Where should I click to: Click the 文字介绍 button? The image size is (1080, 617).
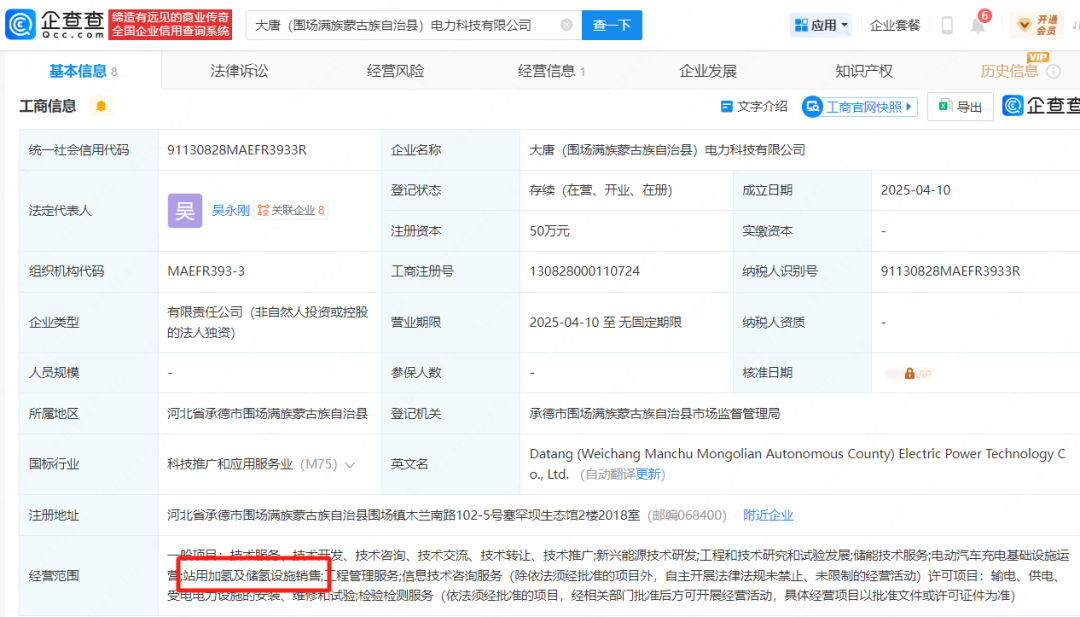(x=754, y=107)
